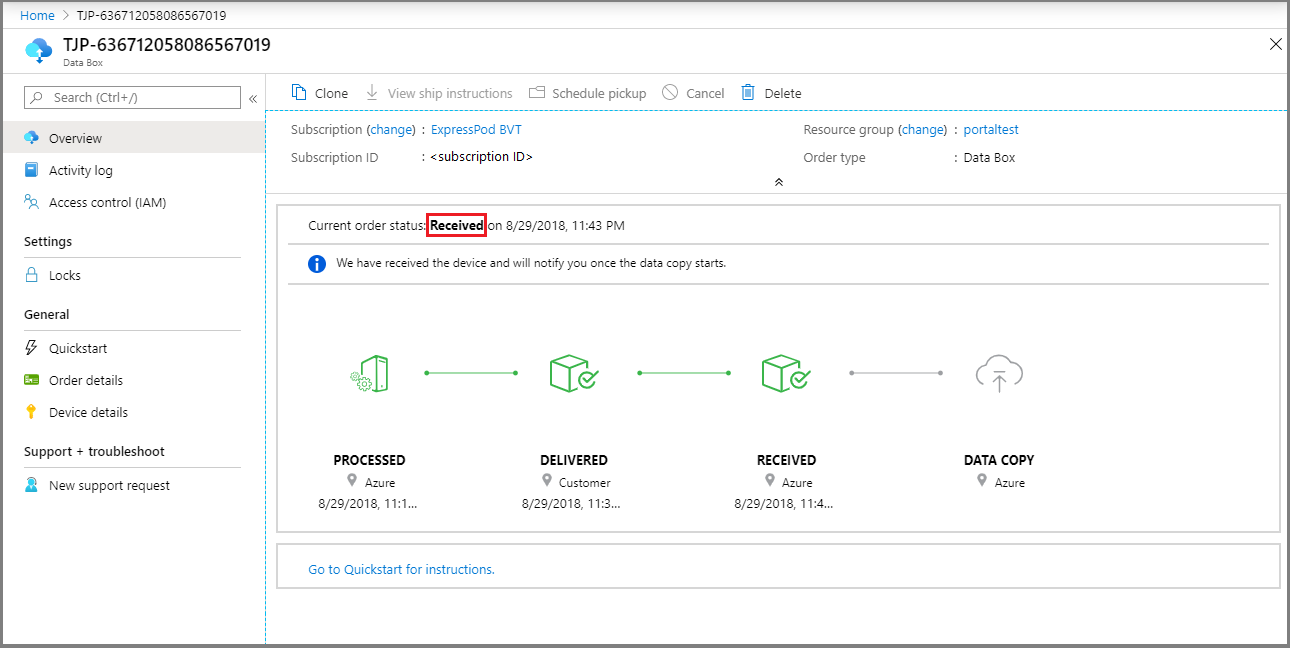Open the ExpressPod BVT subscription link

pos(476,129)
